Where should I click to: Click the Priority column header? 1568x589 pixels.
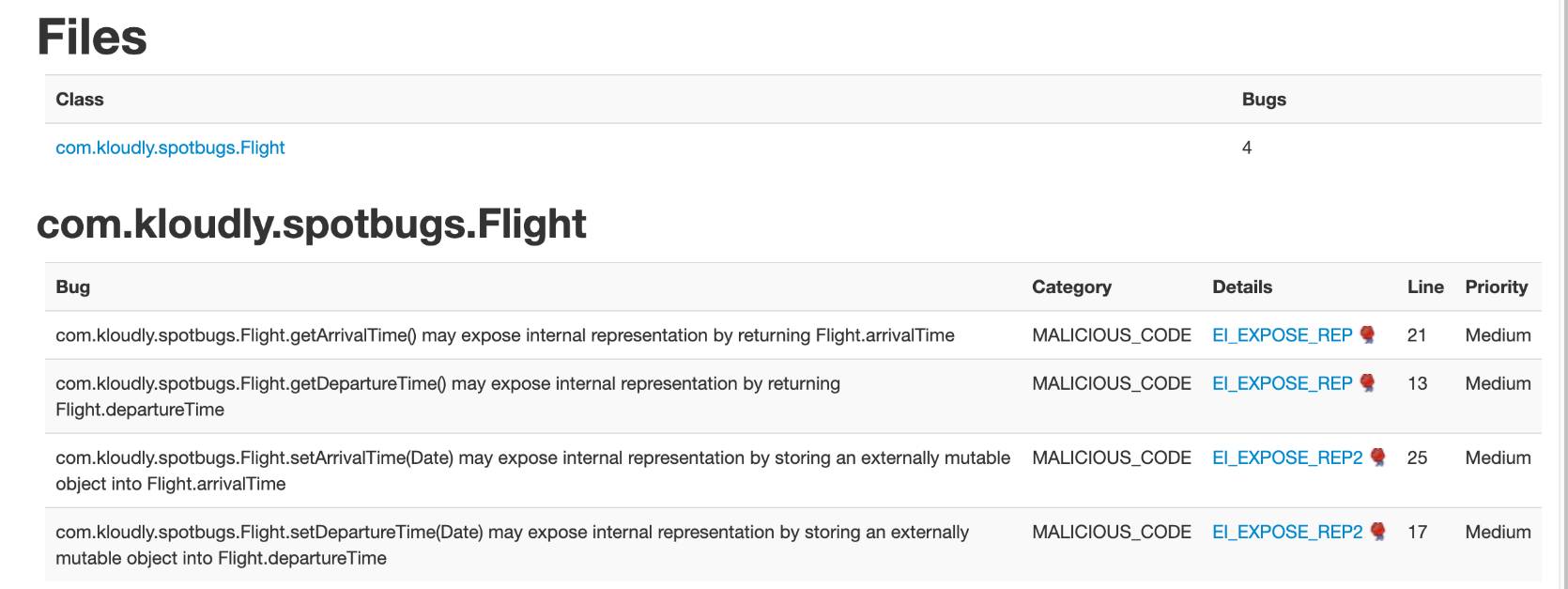pos(1496,287)
